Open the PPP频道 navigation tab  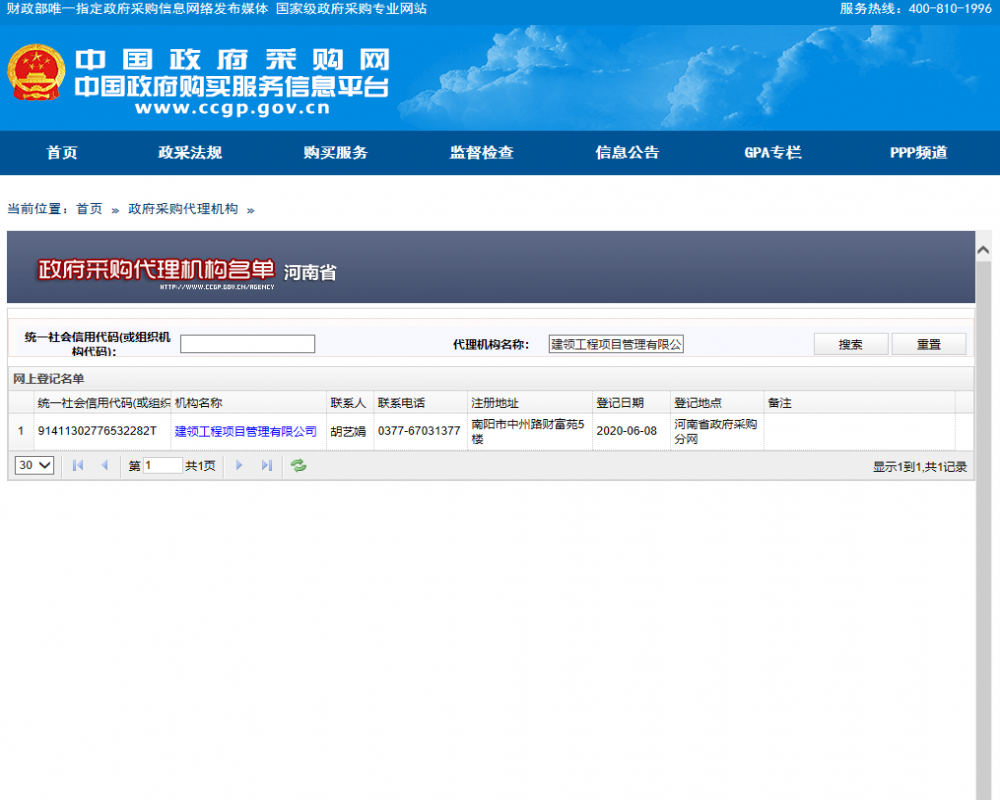click(x=918, y=153)
